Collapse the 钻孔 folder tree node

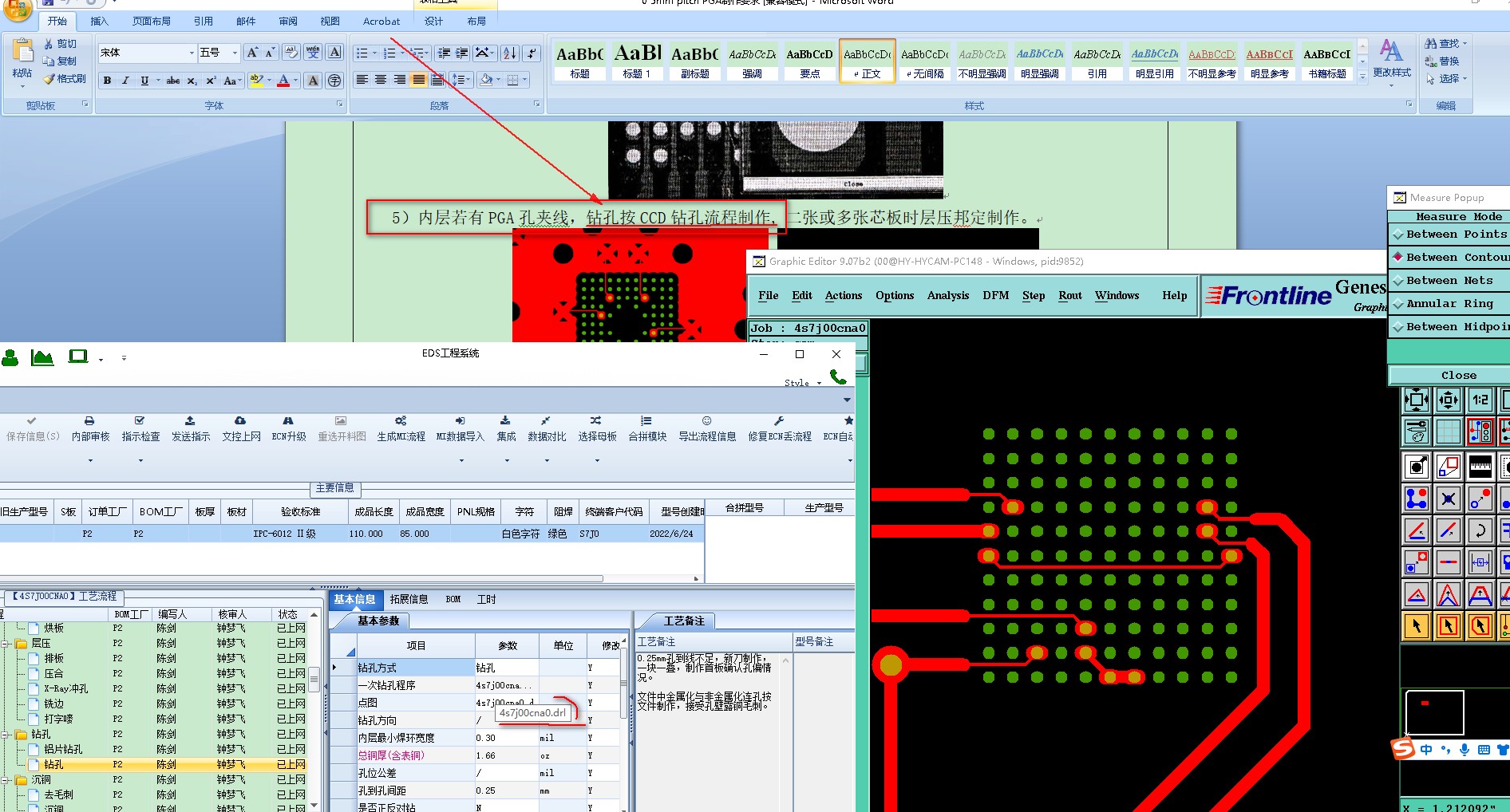[6, 735]
